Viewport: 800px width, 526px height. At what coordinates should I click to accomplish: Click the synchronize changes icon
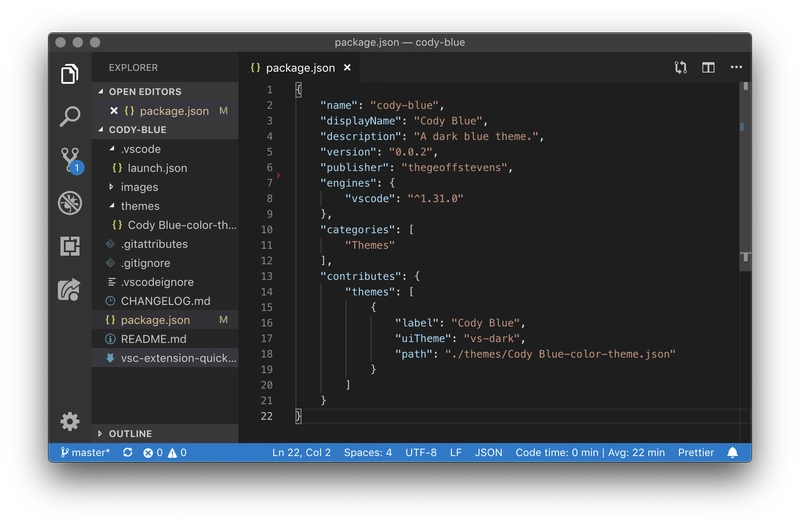128,453
